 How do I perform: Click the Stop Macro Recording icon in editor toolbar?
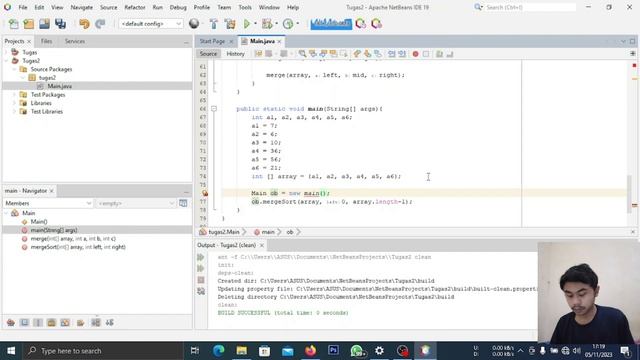(x=426, y=54)
